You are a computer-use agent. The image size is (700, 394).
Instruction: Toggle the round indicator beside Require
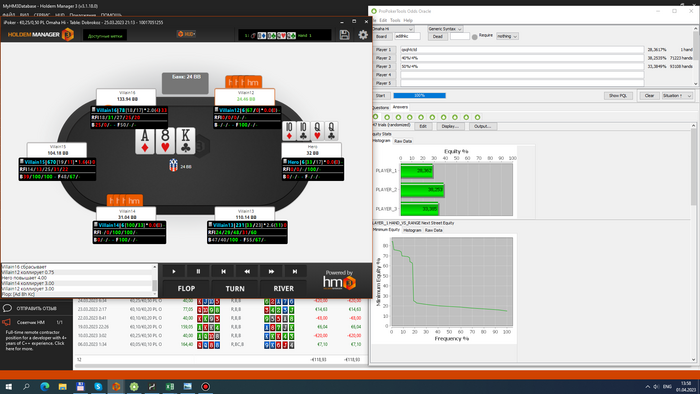pyautogui.click(x=475, y=37)
